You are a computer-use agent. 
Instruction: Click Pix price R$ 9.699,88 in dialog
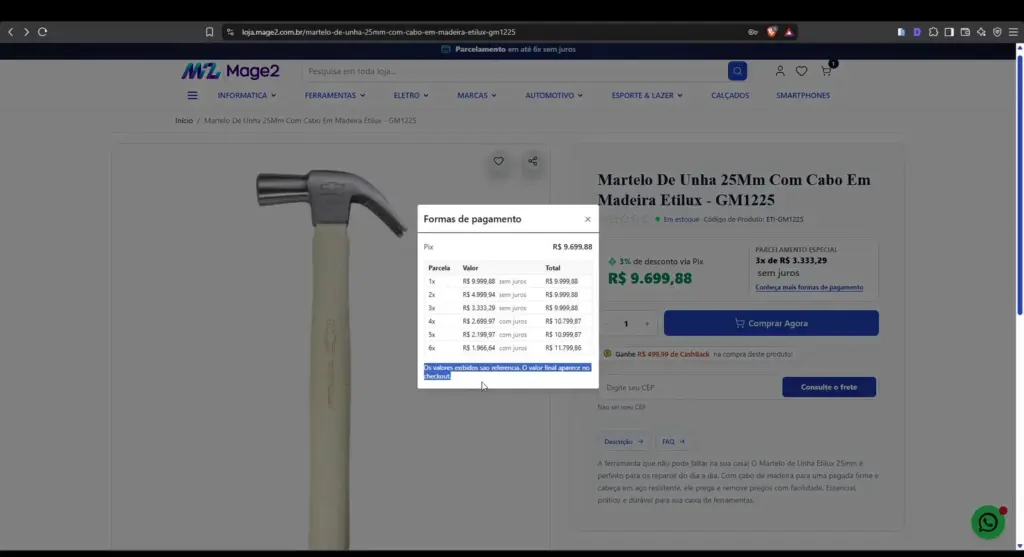(572, 247)
